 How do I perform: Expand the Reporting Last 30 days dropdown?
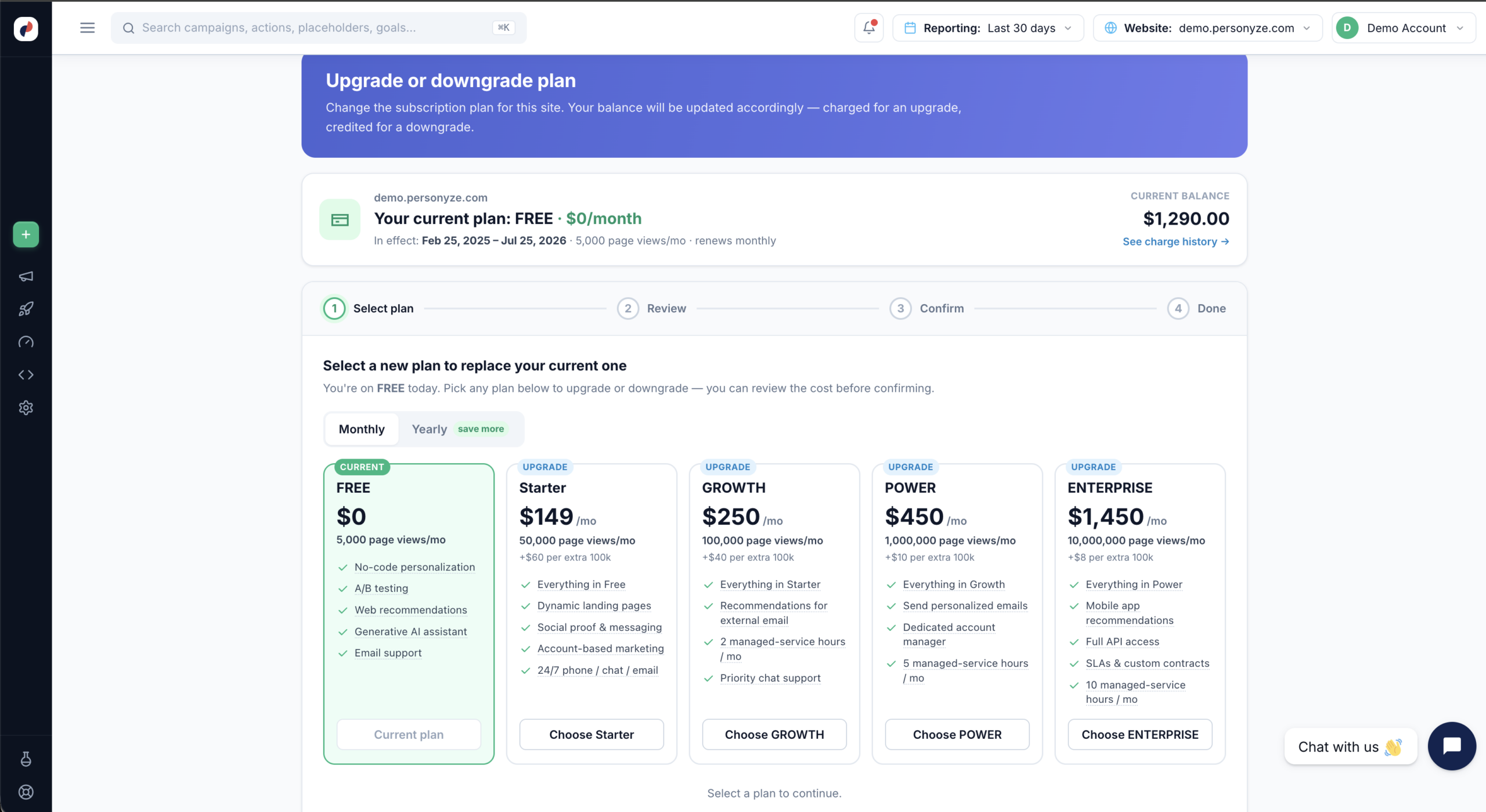[988, 28]
